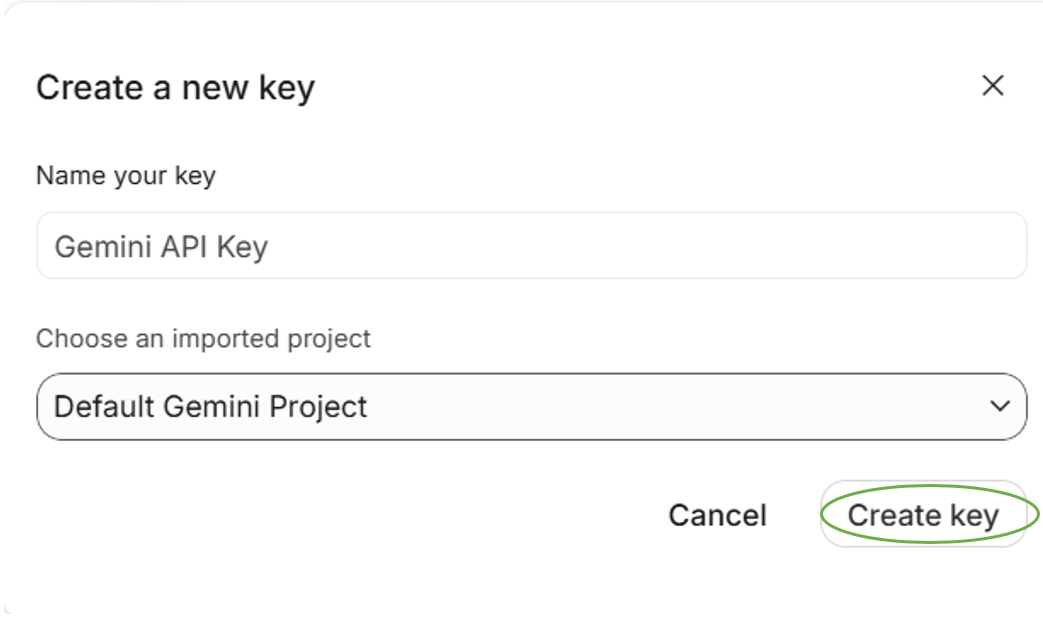Click the X icon at dialog top
The height and width of the screenshot is (622, 1043).
point(992,86)
